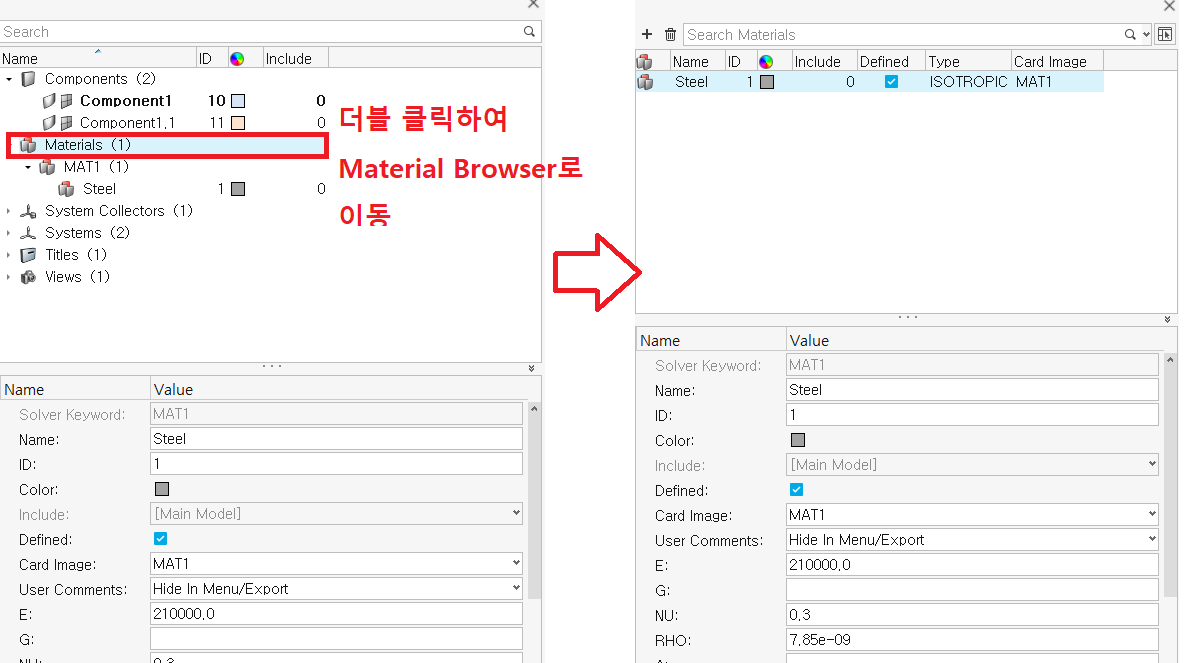This screenshot has height=663, width=1187.
Task: Click the color wheel header in Material Browser
Action: point(766,61)
